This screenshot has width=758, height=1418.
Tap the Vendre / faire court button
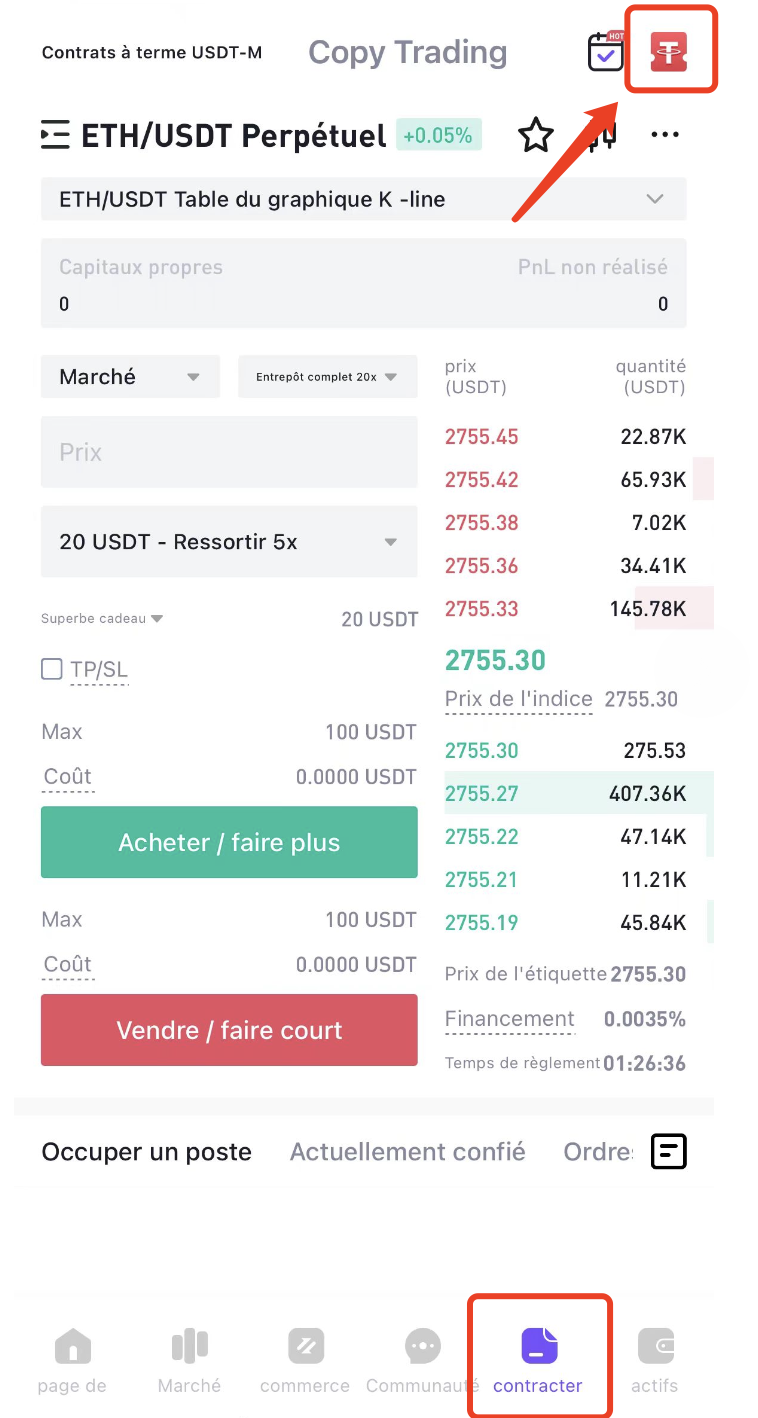pos(229,1030)
